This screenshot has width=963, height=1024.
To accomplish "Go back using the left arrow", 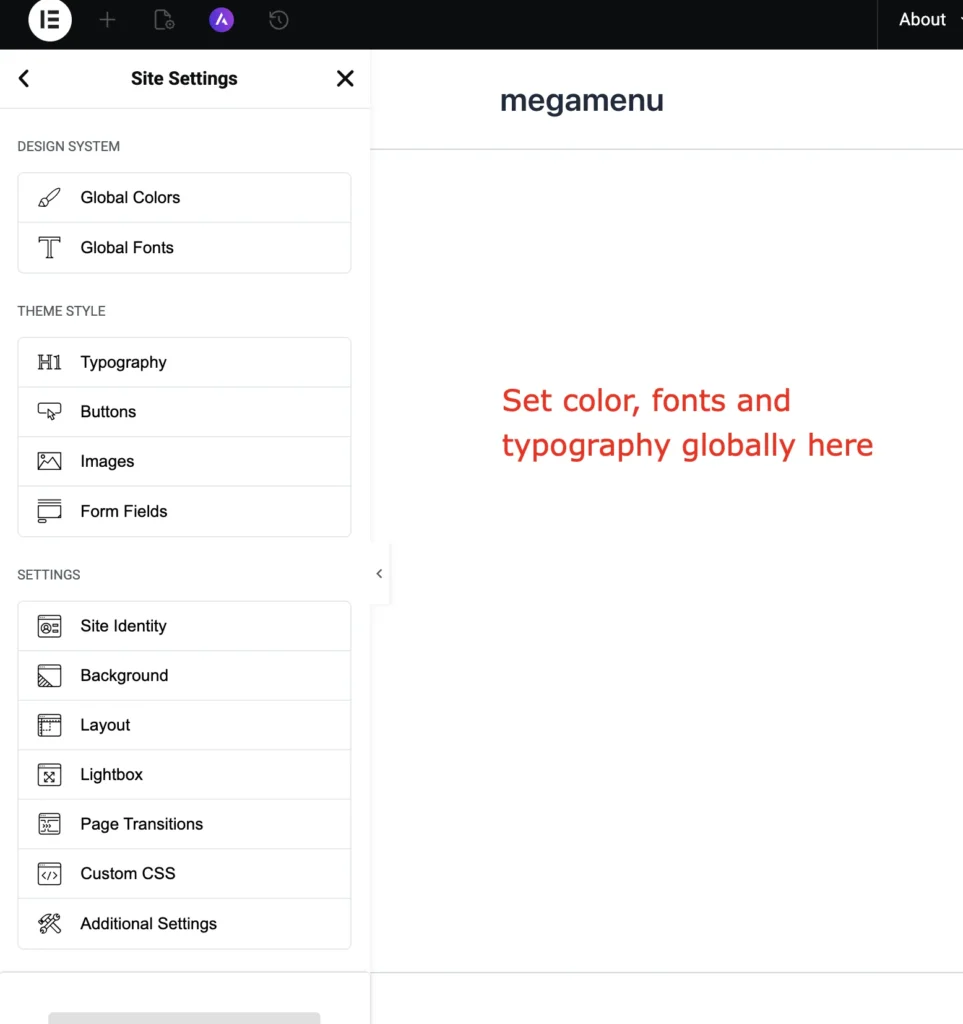I will tap(24, 78).
